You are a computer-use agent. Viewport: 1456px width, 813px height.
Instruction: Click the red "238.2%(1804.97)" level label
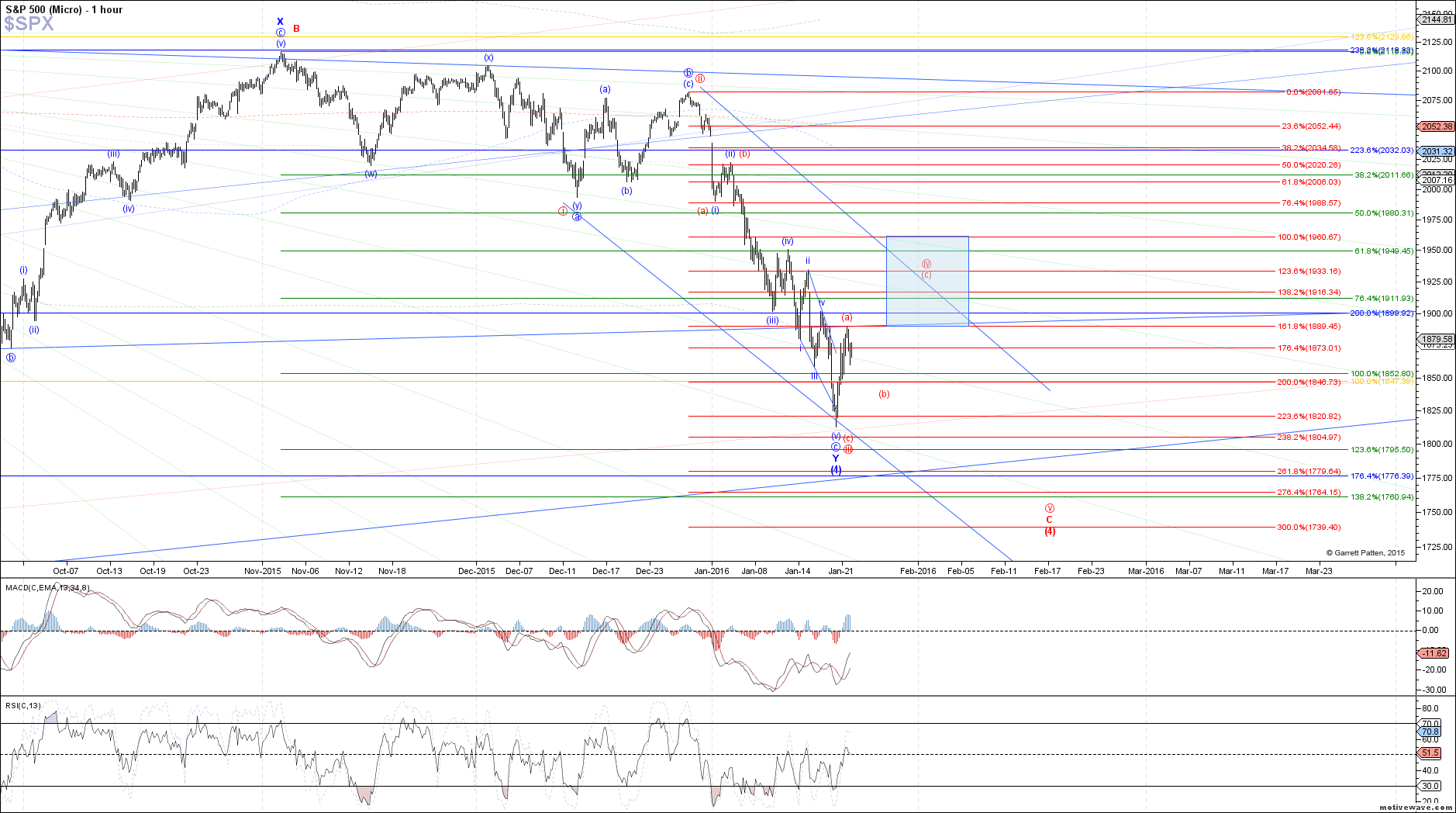point(1309,438)
